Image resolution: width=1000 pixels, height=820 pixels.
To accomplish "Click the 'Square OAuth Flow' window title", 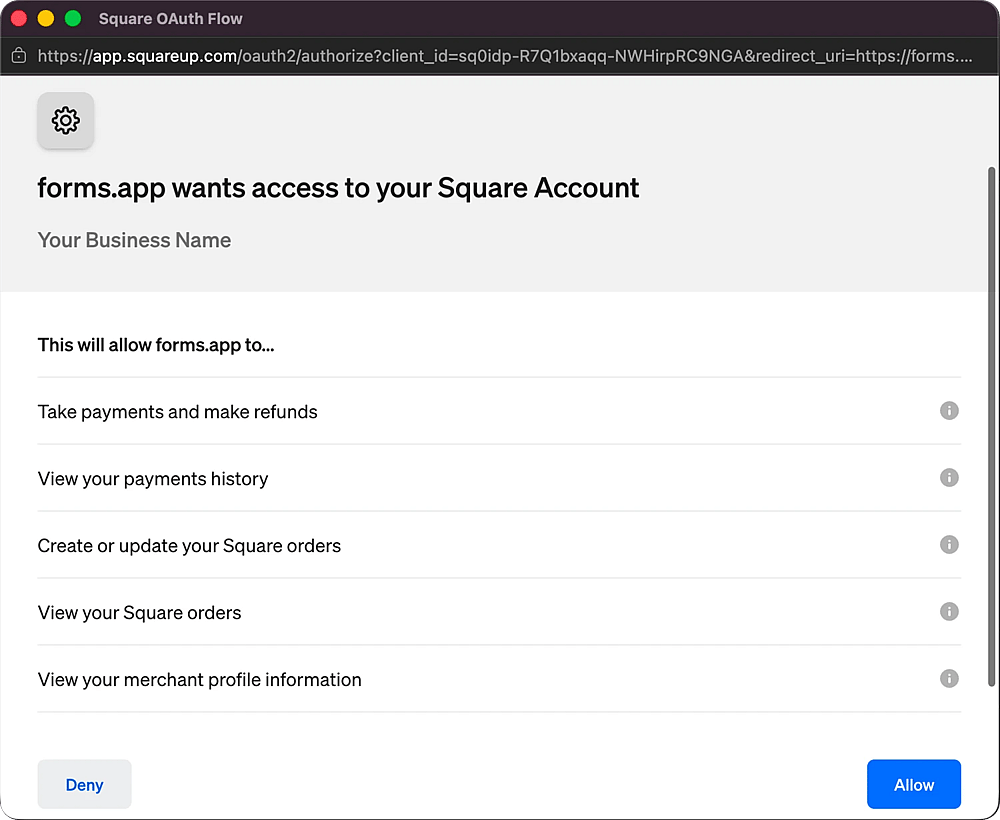I will 170,18.
